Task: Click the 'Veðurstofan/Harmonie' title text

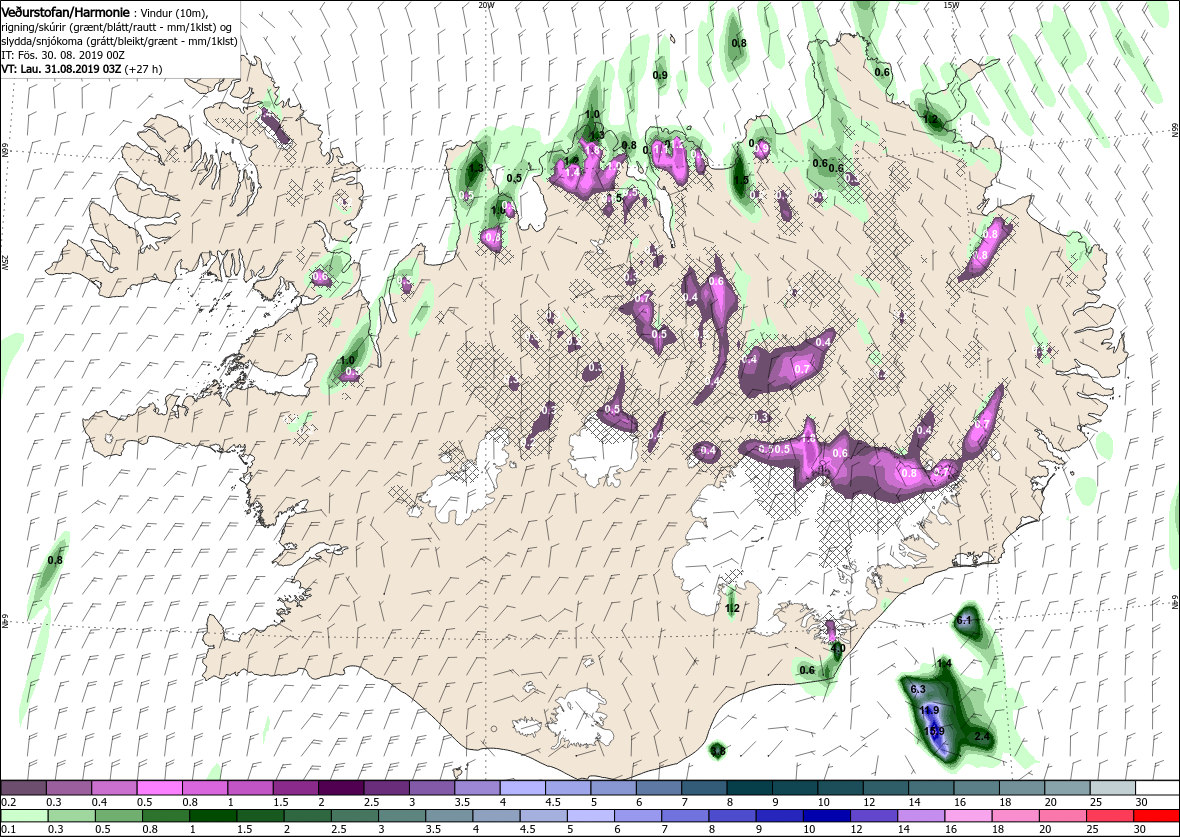Action: pos(65,13)
